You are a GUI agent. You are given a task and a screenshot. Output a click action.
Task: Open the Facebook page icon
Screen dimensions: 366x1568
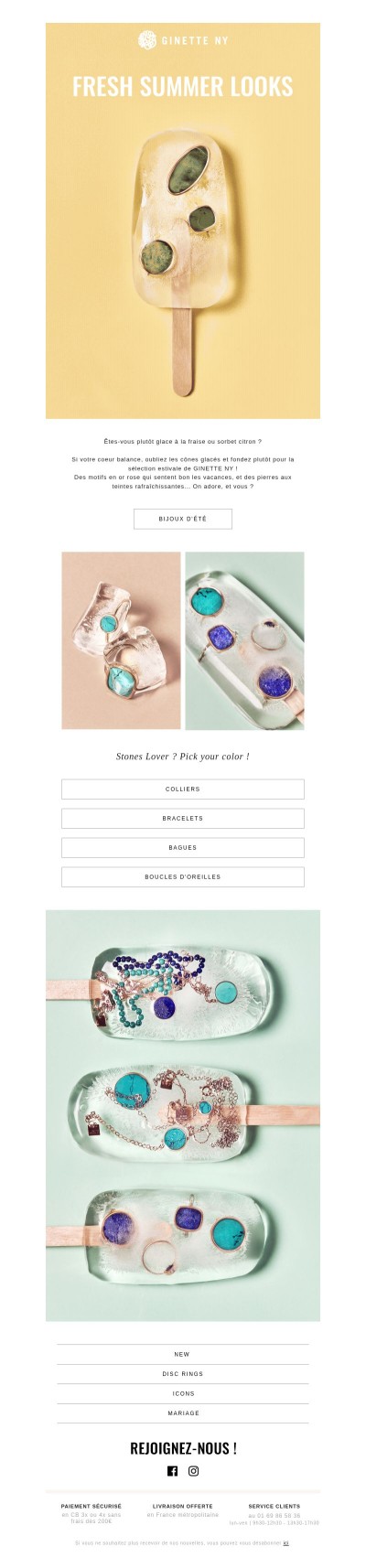[172, 1471]
